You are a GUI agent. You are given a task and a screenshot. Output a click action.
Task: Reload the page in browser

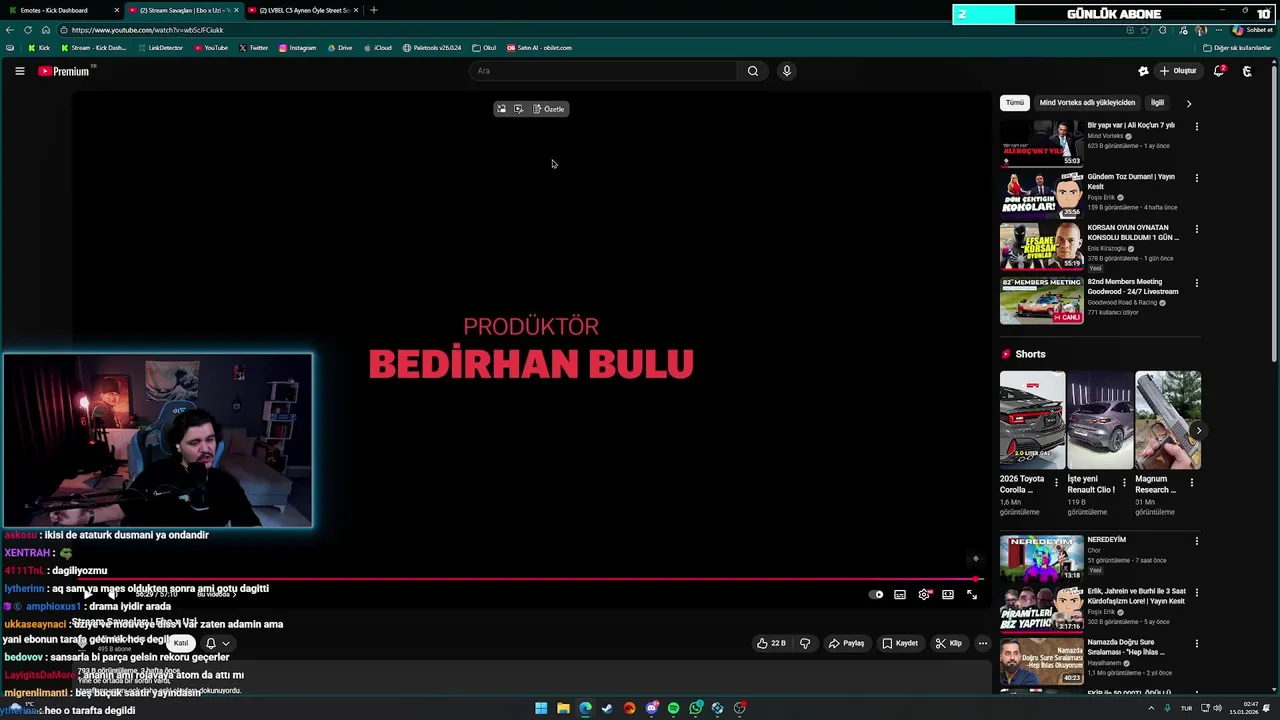pos(28,30)
